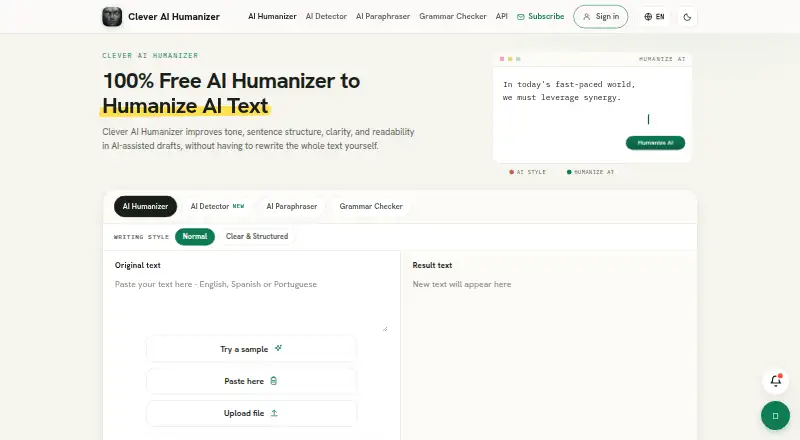Click the Upload file button
Viewport: 800px width, 440px height.
pyautogui.click(x=251, y=413)
